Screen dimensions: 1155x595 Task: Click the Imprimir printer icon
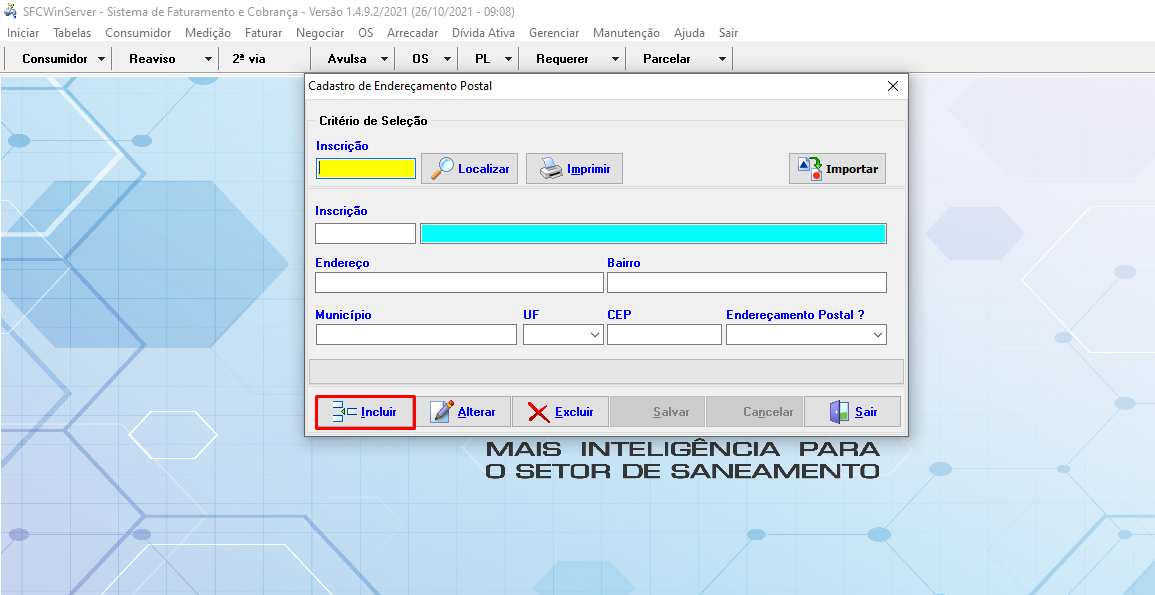pyautogui.click(x=551, y=169)
